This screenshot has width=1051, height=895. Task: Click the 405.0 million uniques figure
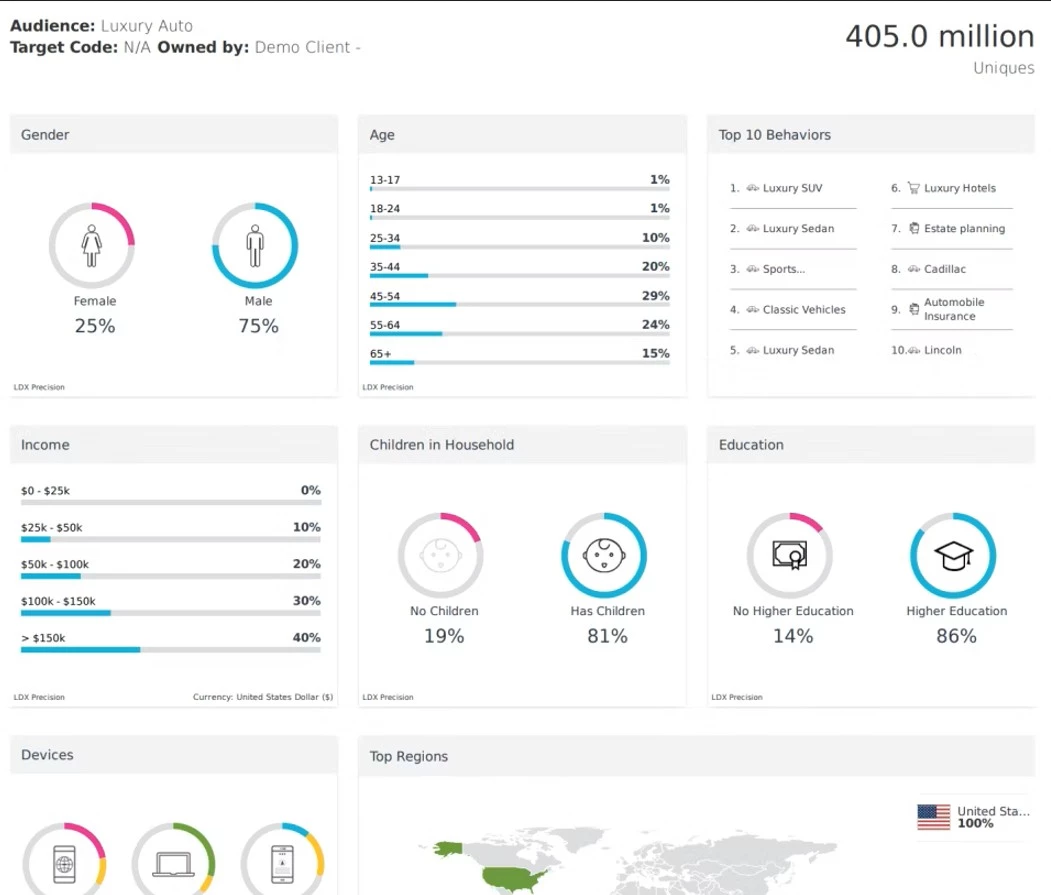(x=940, y=36)
